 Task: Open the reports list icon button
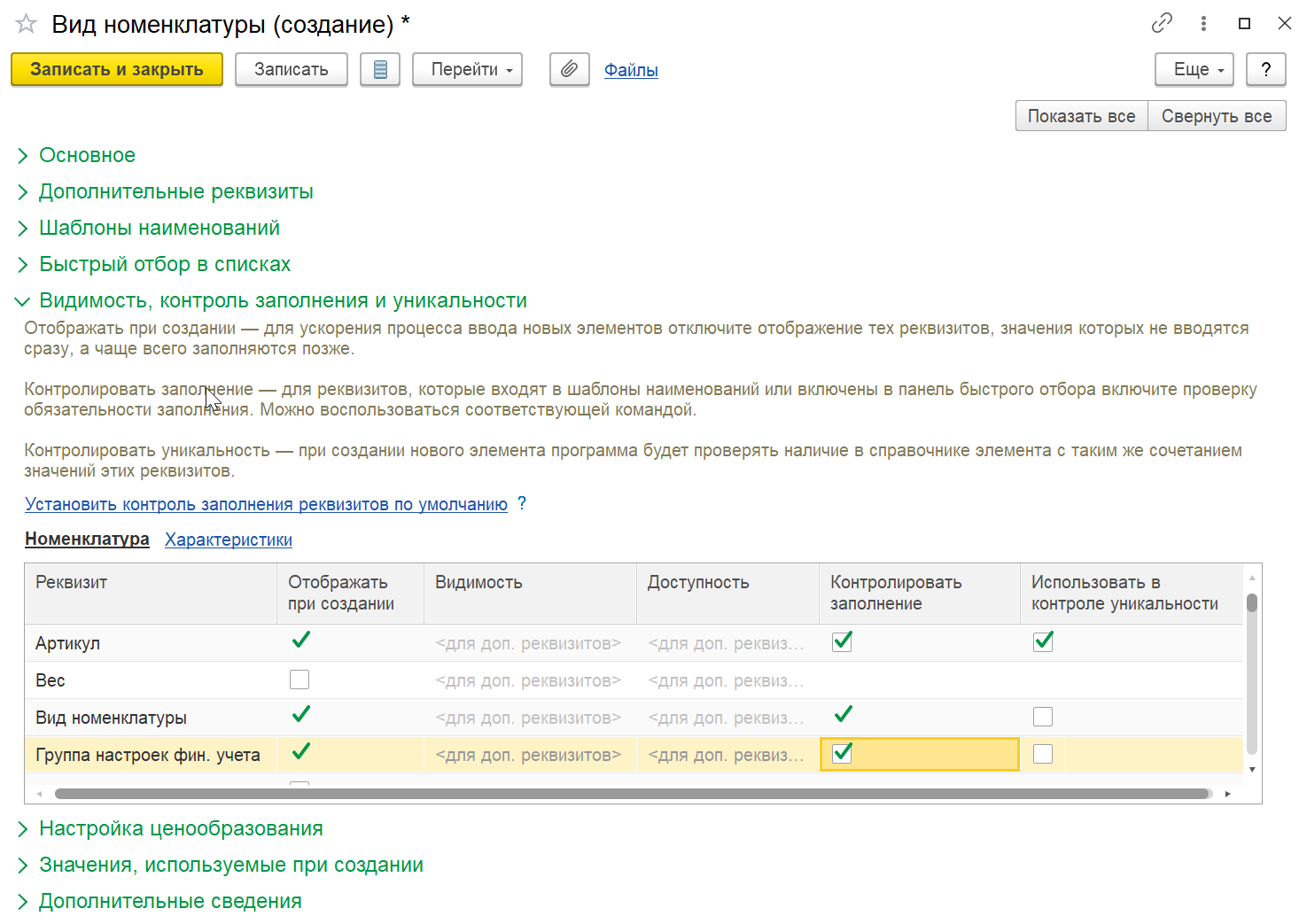[x=380, y=69]
